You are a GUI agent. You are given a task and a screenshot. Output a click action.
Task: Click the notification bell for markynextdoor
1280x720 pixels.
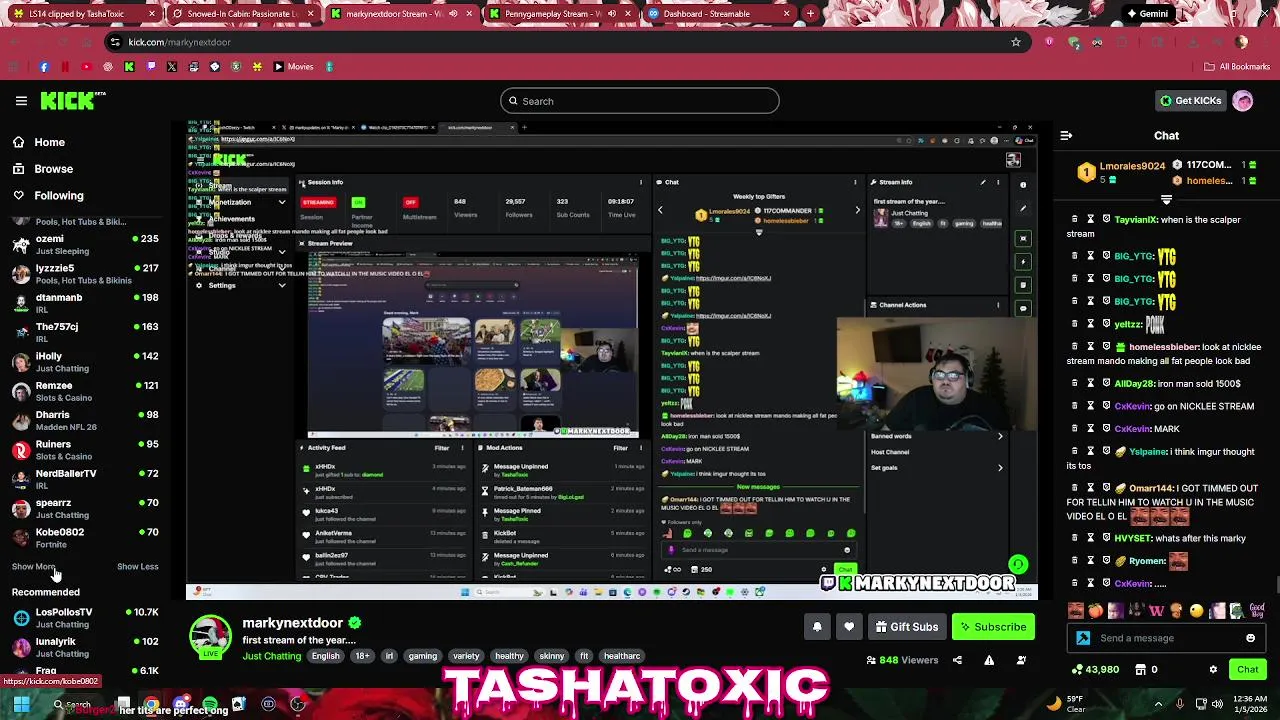(817, 627)
